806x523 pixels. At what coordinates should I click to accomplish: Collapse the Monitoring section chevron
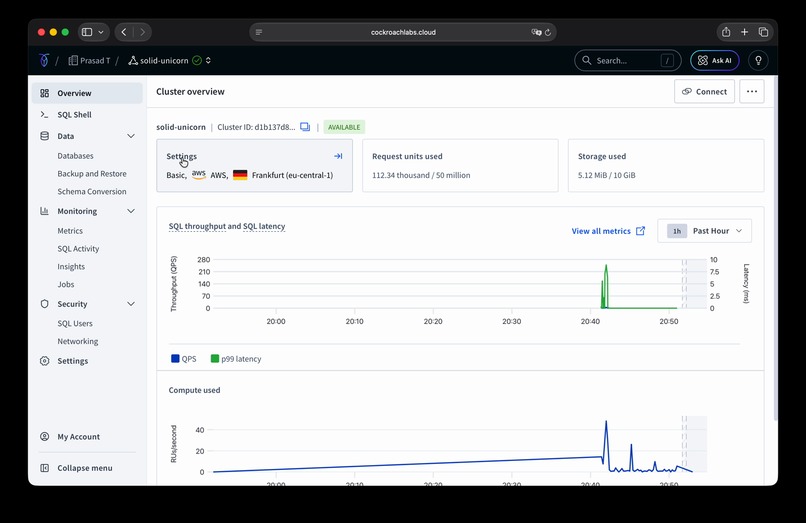point(131,211)
